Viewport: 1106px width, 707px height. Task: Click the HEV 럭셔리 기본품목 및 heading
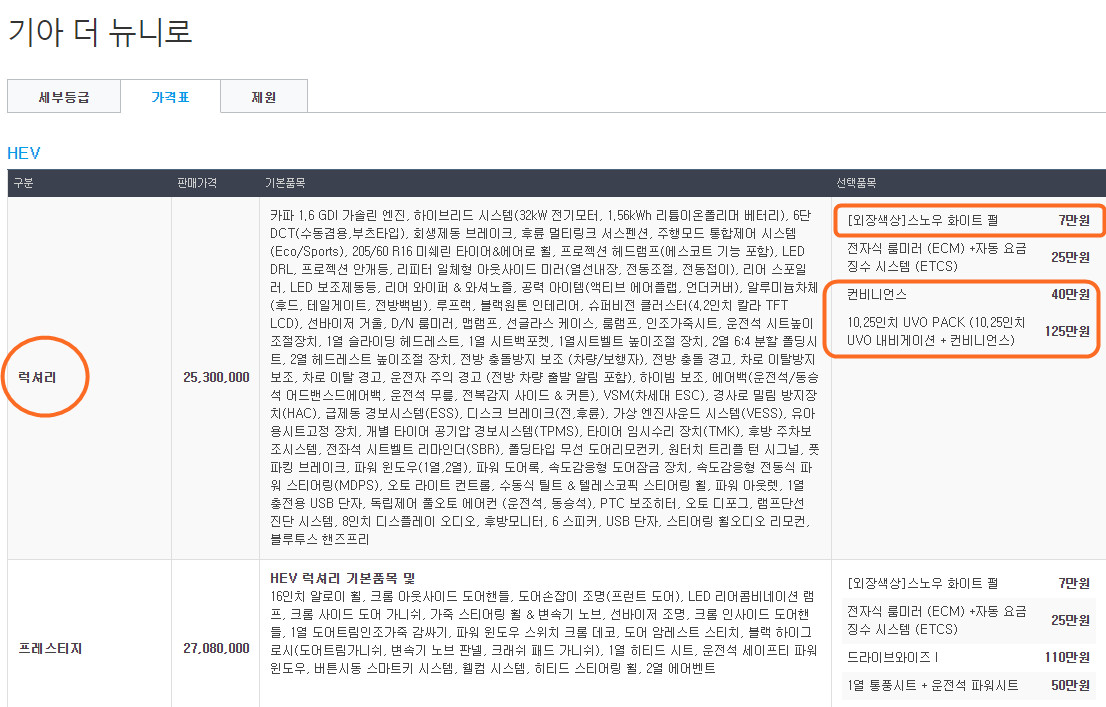[x=343, y=578]
